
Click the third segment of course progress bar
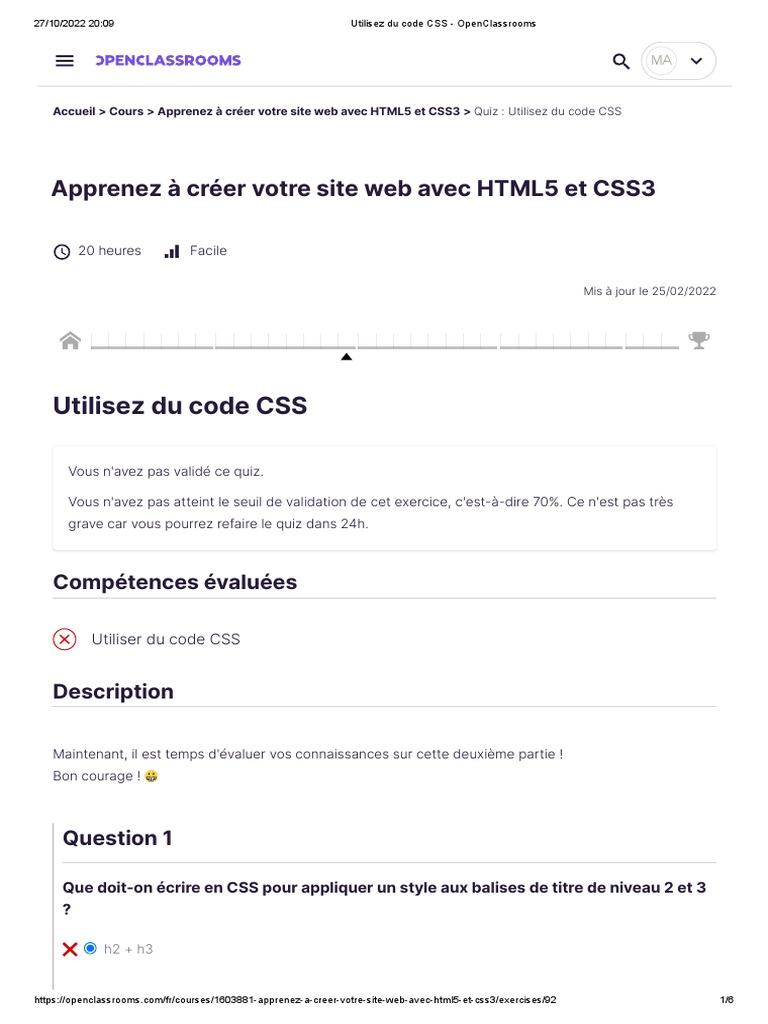pyautogui.click(x=427, y=341)
